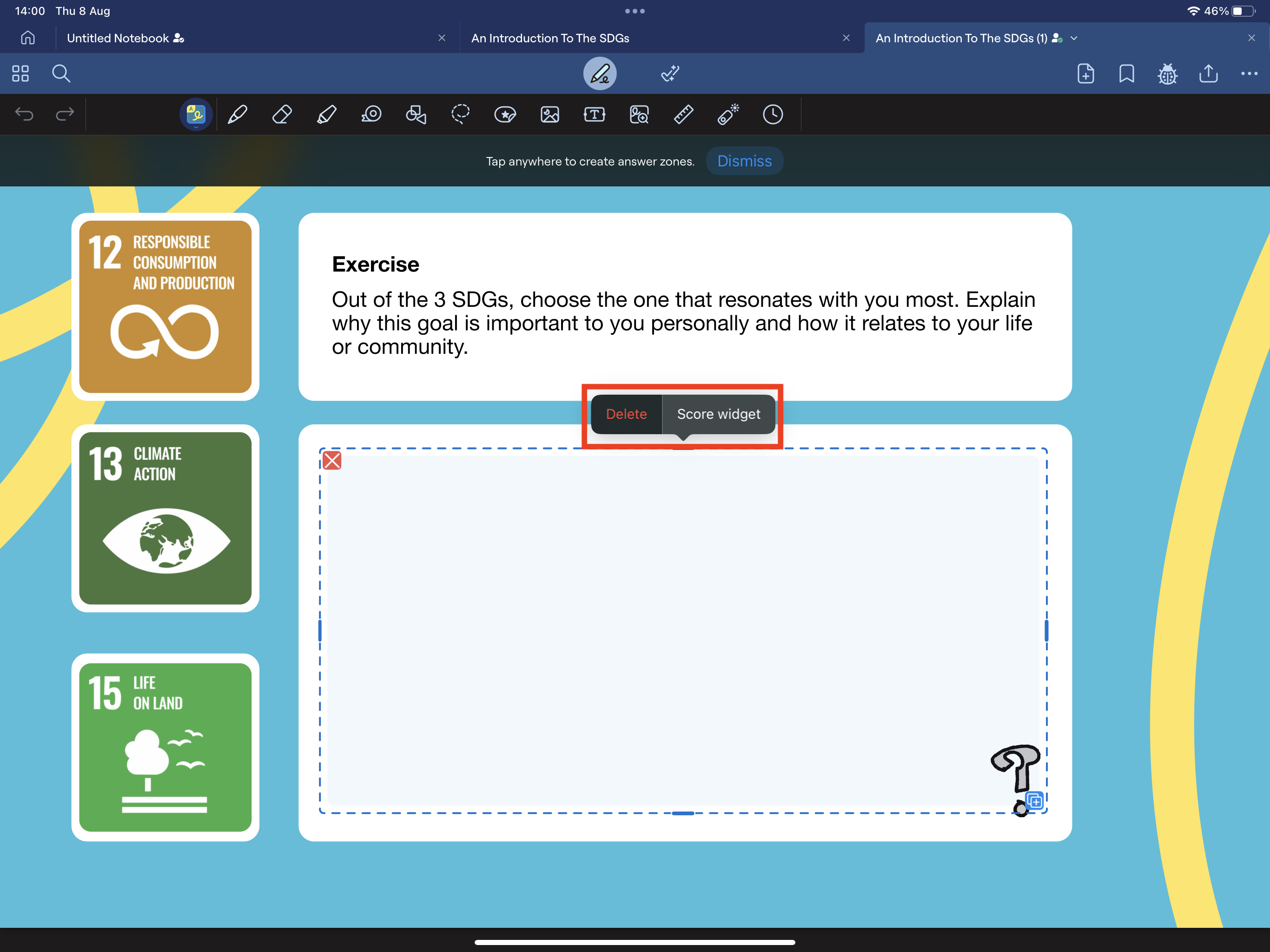Open the three-dot more options menu
The width and height of the screenshot is (1270, 952).
point(1249,73)
